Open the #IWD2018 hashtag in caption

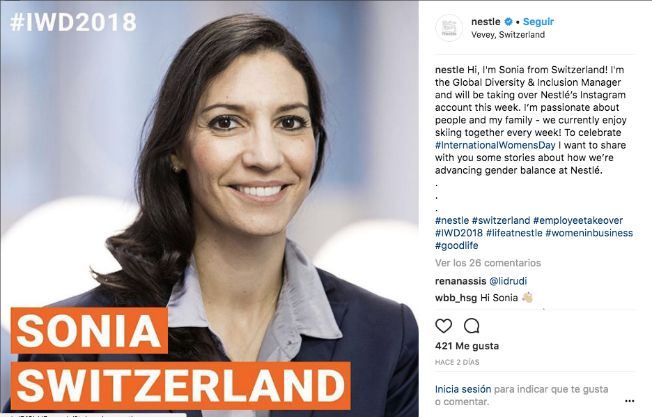[459, 233]
